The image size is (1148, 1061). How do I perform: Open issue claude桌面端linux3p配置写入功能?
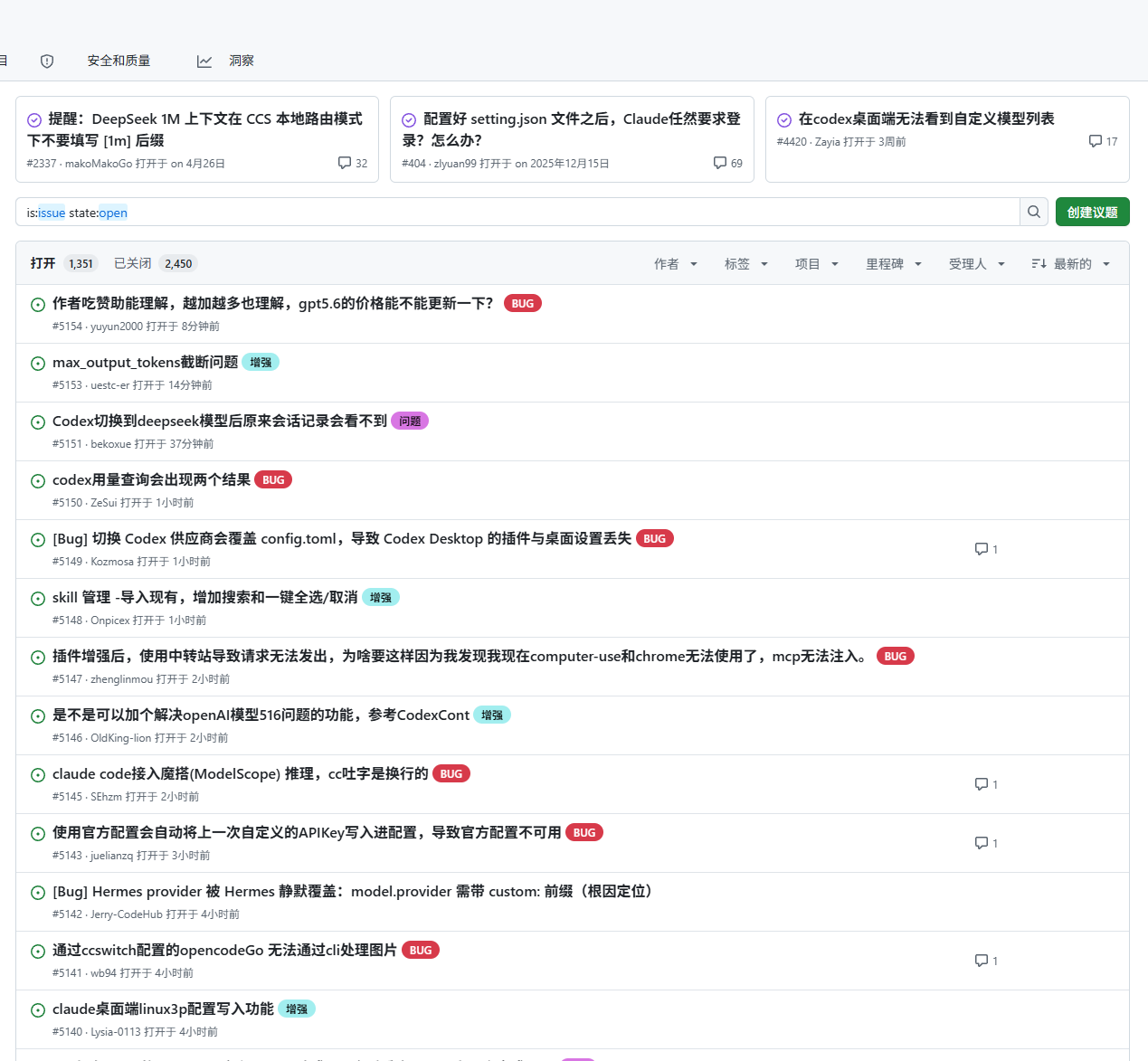163,1009
